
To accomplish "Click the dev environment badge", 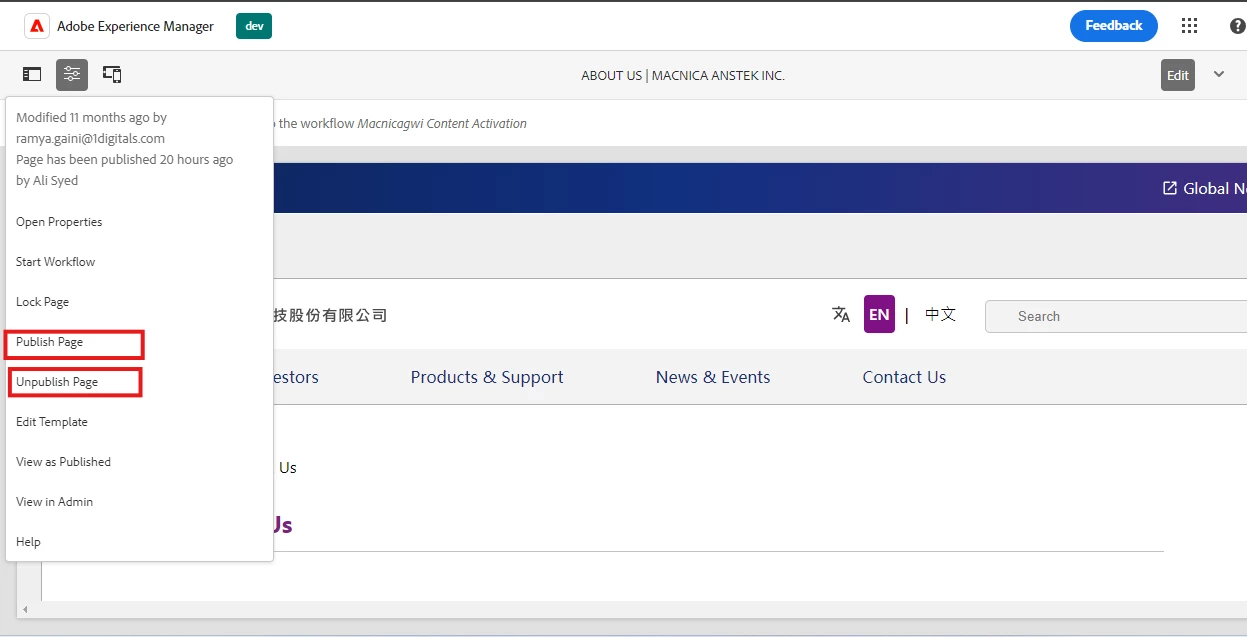I will tap(254, 26).
